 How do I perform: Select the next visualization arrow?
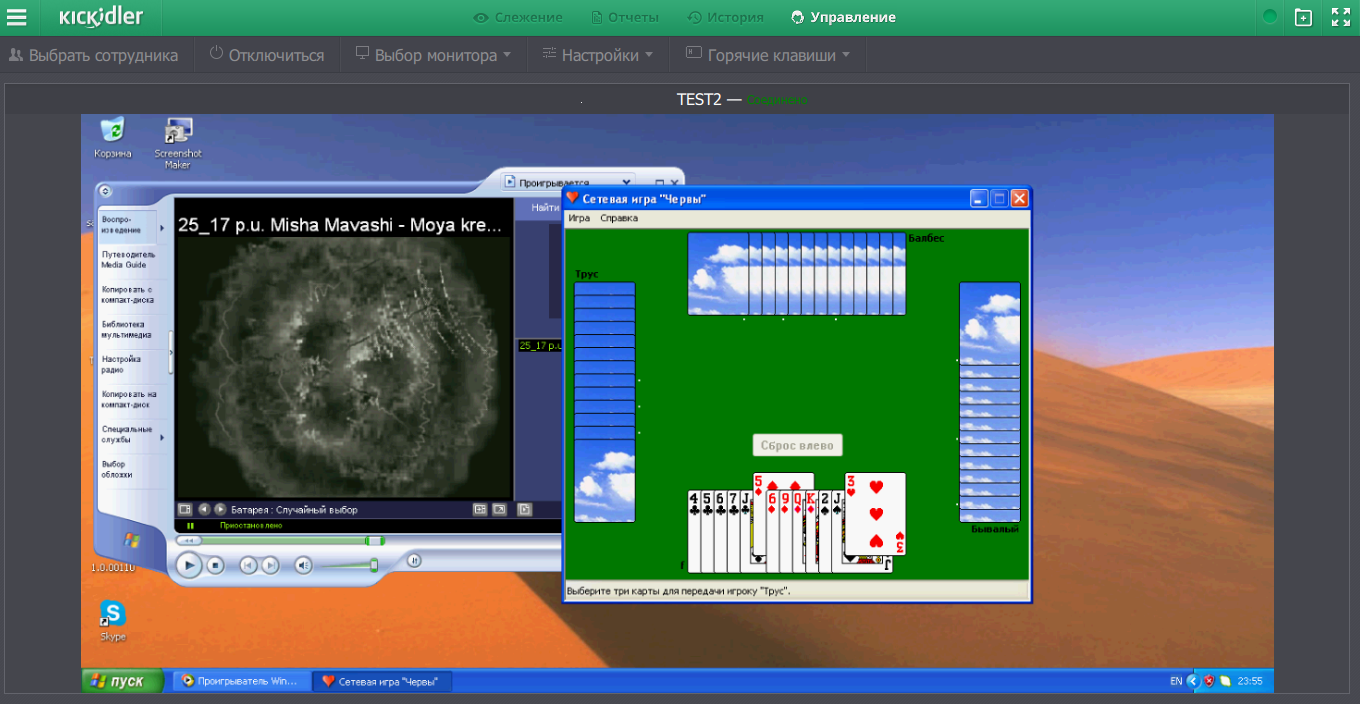220,509
